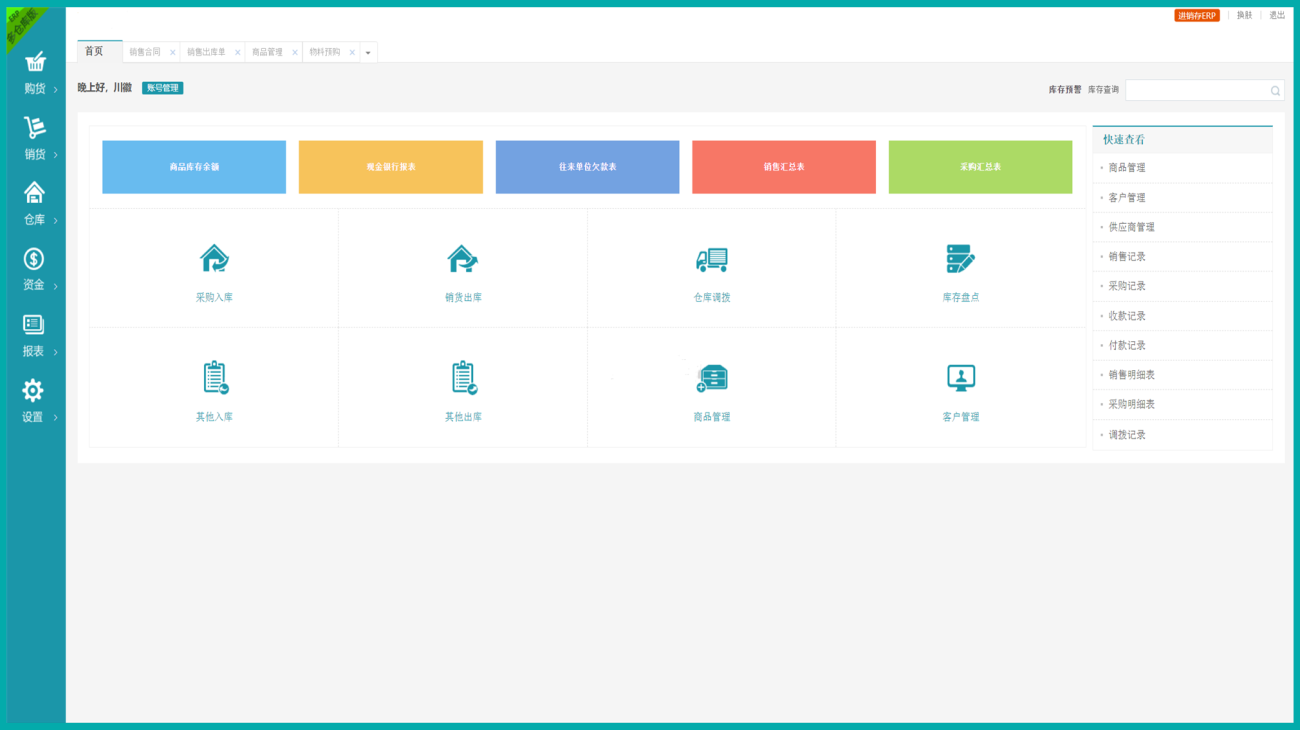The width and height of the screenshot is (1300, 730).
Task: Click the 换肤 skin link
Action: pyautogui.click(x=1244, y=15)
